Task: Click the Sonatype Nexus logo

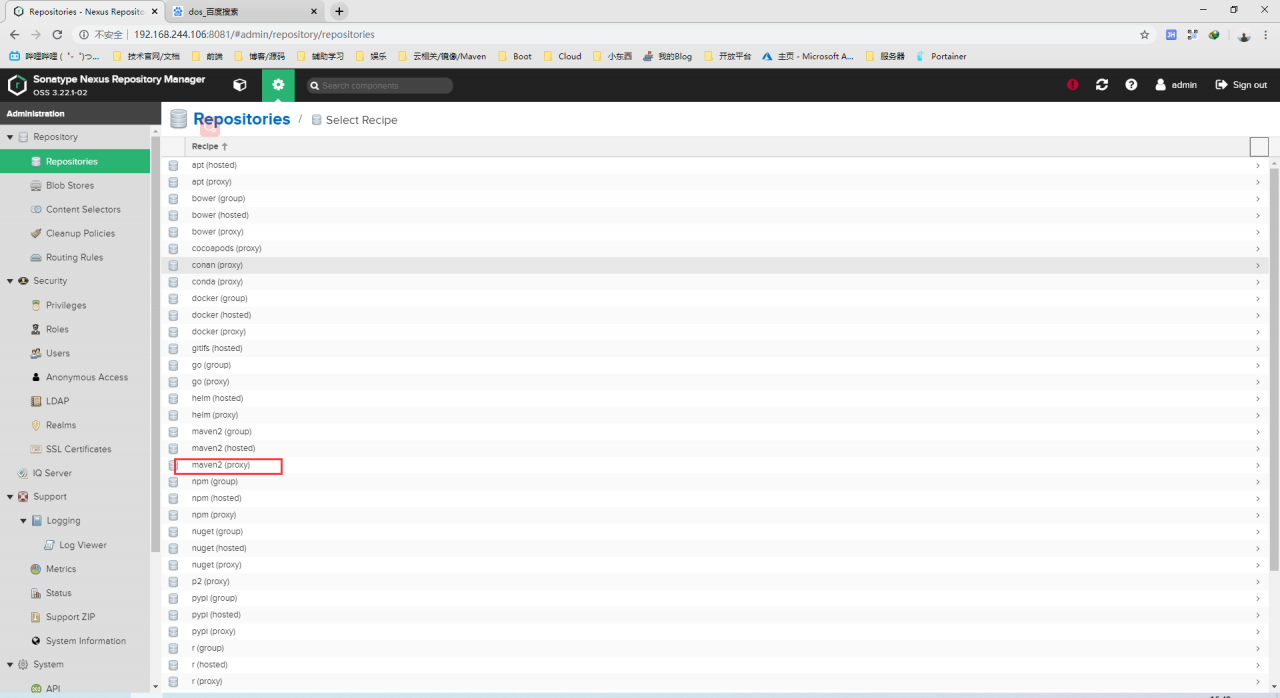Action: click(17, 85)
